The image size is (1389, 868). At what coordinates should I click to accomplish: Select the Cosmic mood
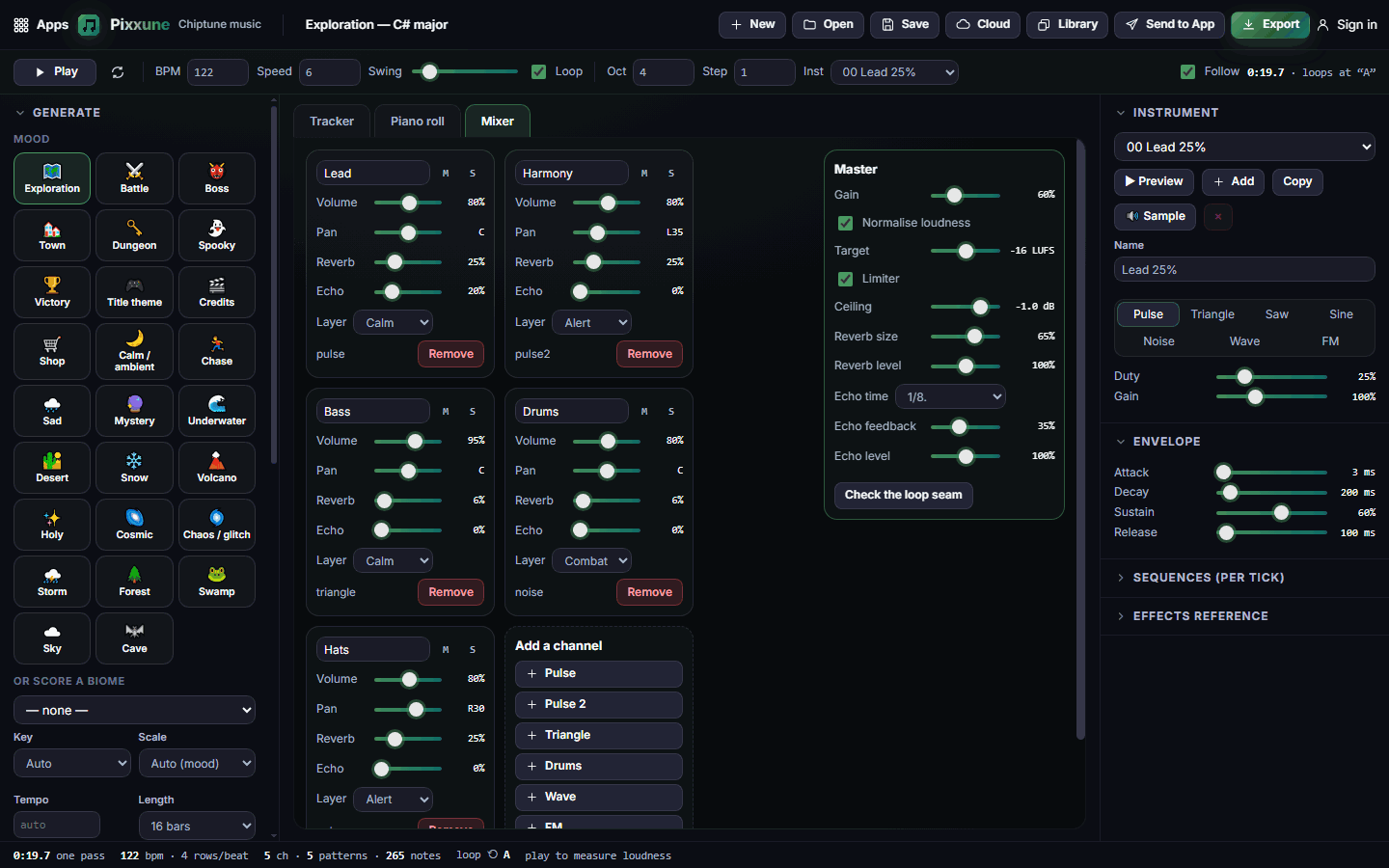[134, 525]
